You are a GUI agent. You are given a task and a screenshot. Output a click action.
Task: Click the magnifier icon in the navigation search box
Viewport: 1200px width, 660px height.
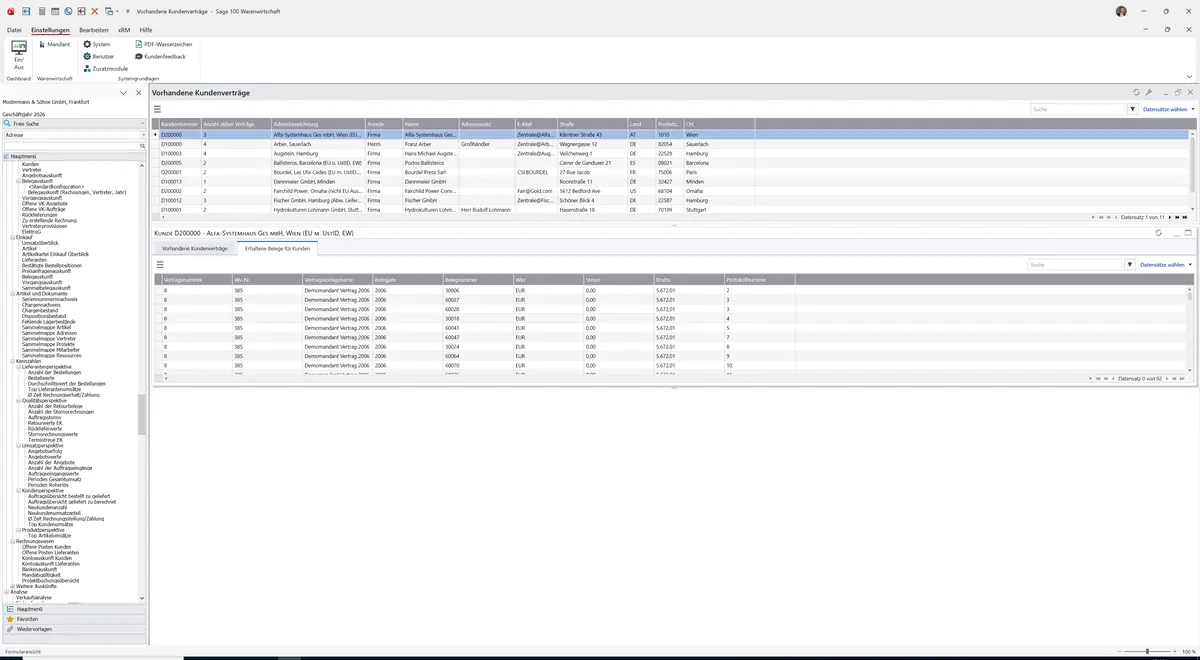[x=143, y=146]
